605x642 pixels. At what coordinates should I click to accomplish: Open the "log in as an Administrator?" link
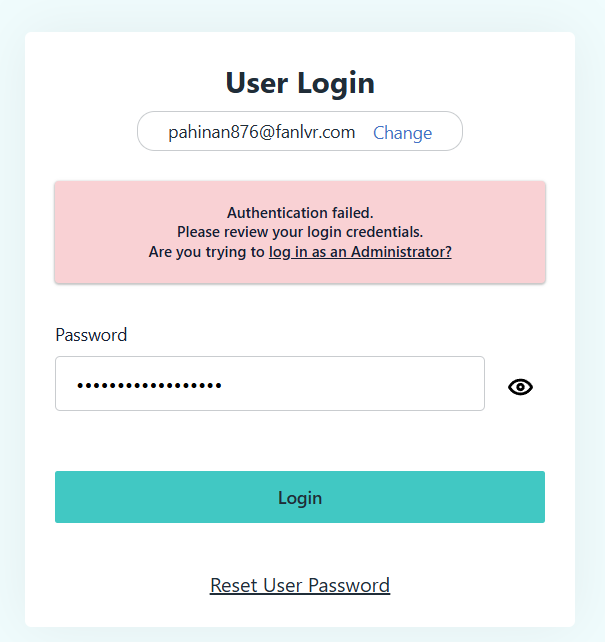360,252
